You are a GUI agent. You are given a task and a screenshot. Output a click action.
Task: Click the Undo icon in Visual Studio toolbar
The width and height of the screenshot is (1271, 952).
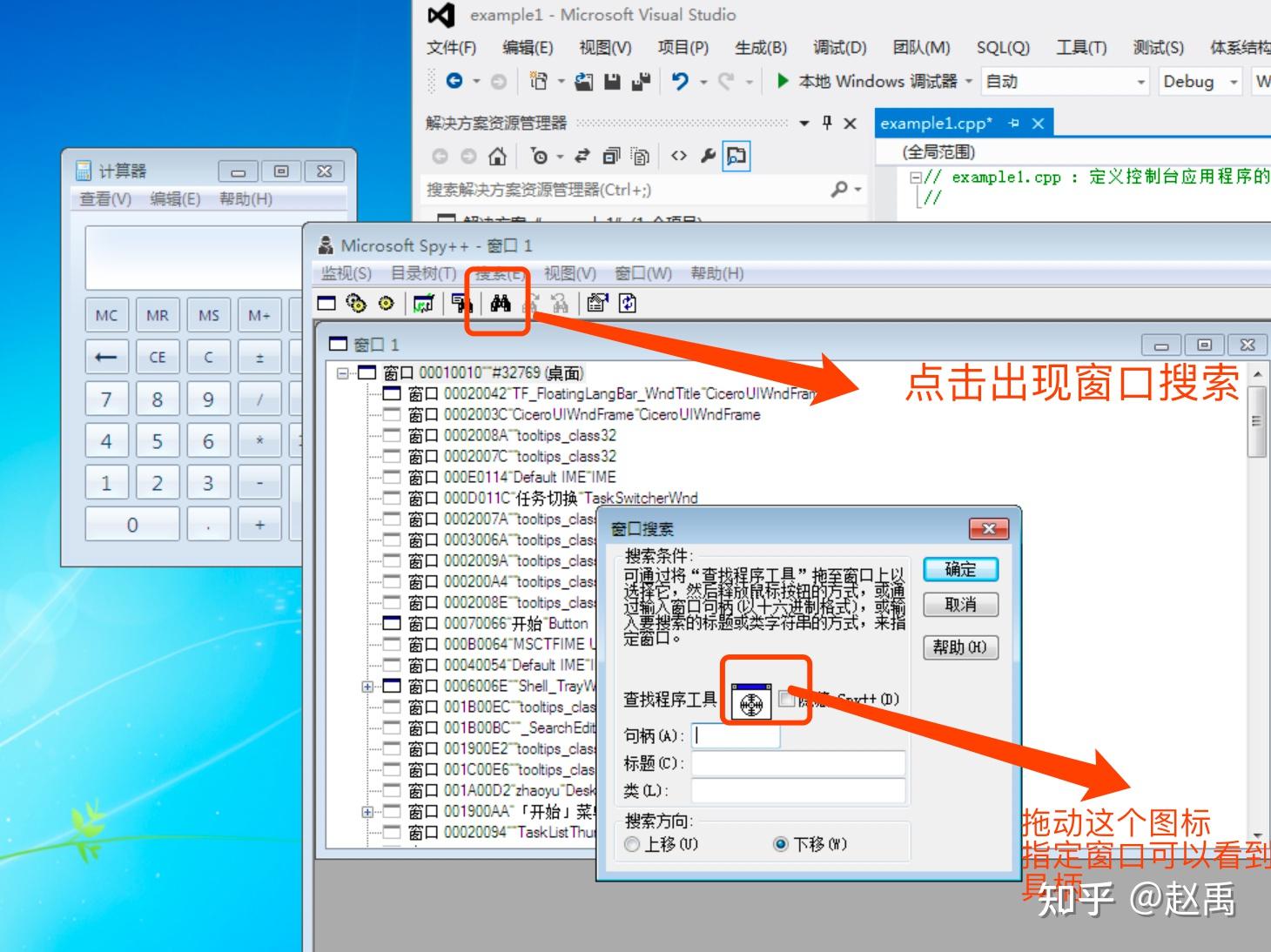pos(680,81)
